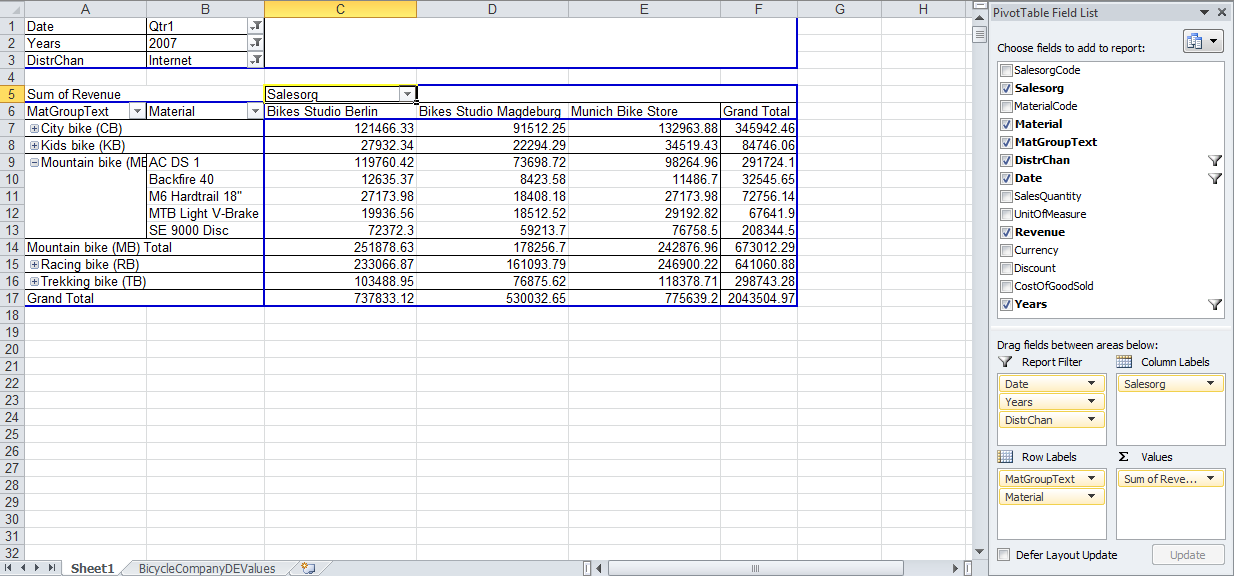Select the 'Munich Bike Store' column heading cell

[644, 111]
